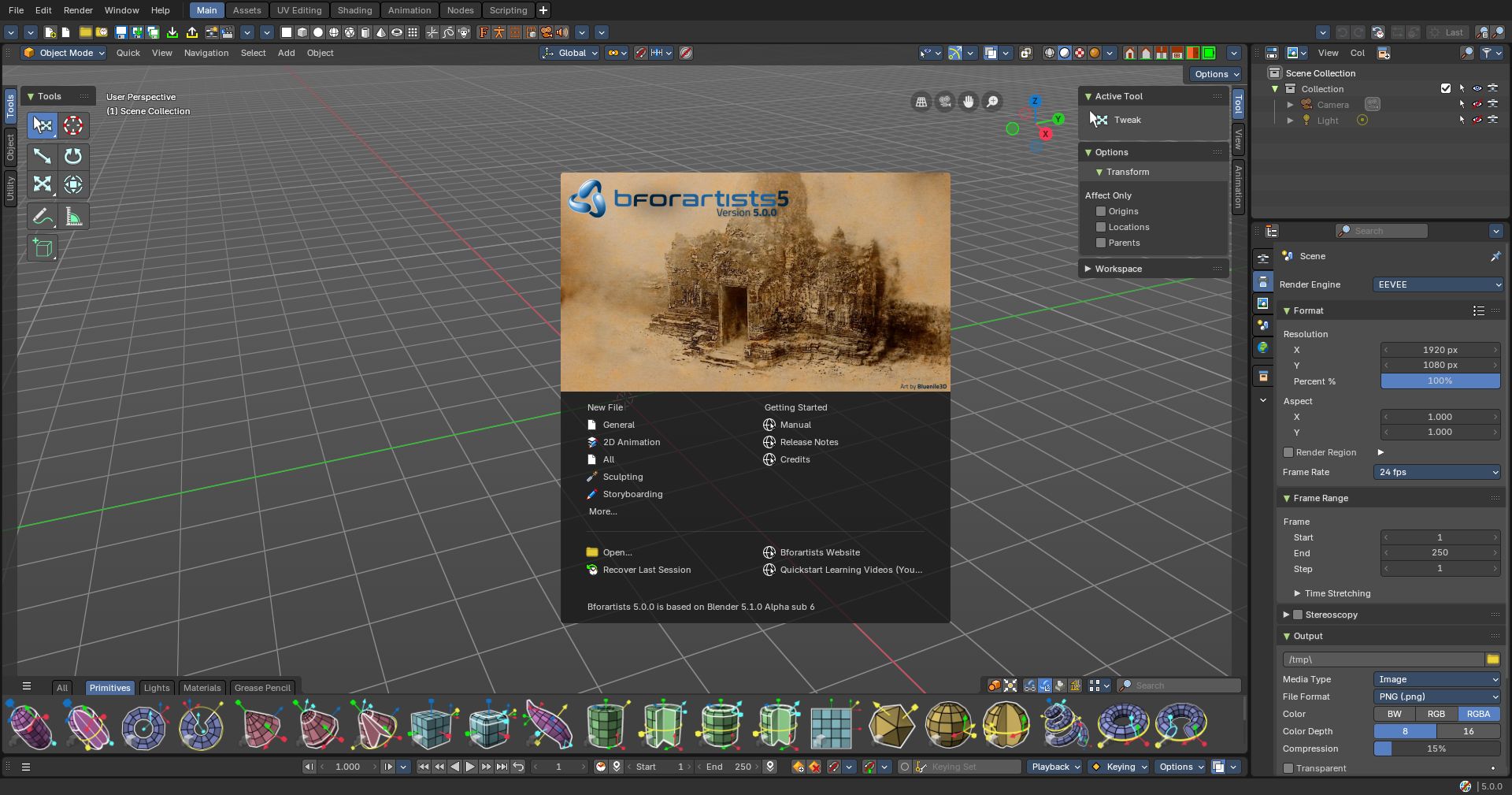Enable the Origins checkbox
Viewport: 1512px width, 795px height.
click(1101, 211)
